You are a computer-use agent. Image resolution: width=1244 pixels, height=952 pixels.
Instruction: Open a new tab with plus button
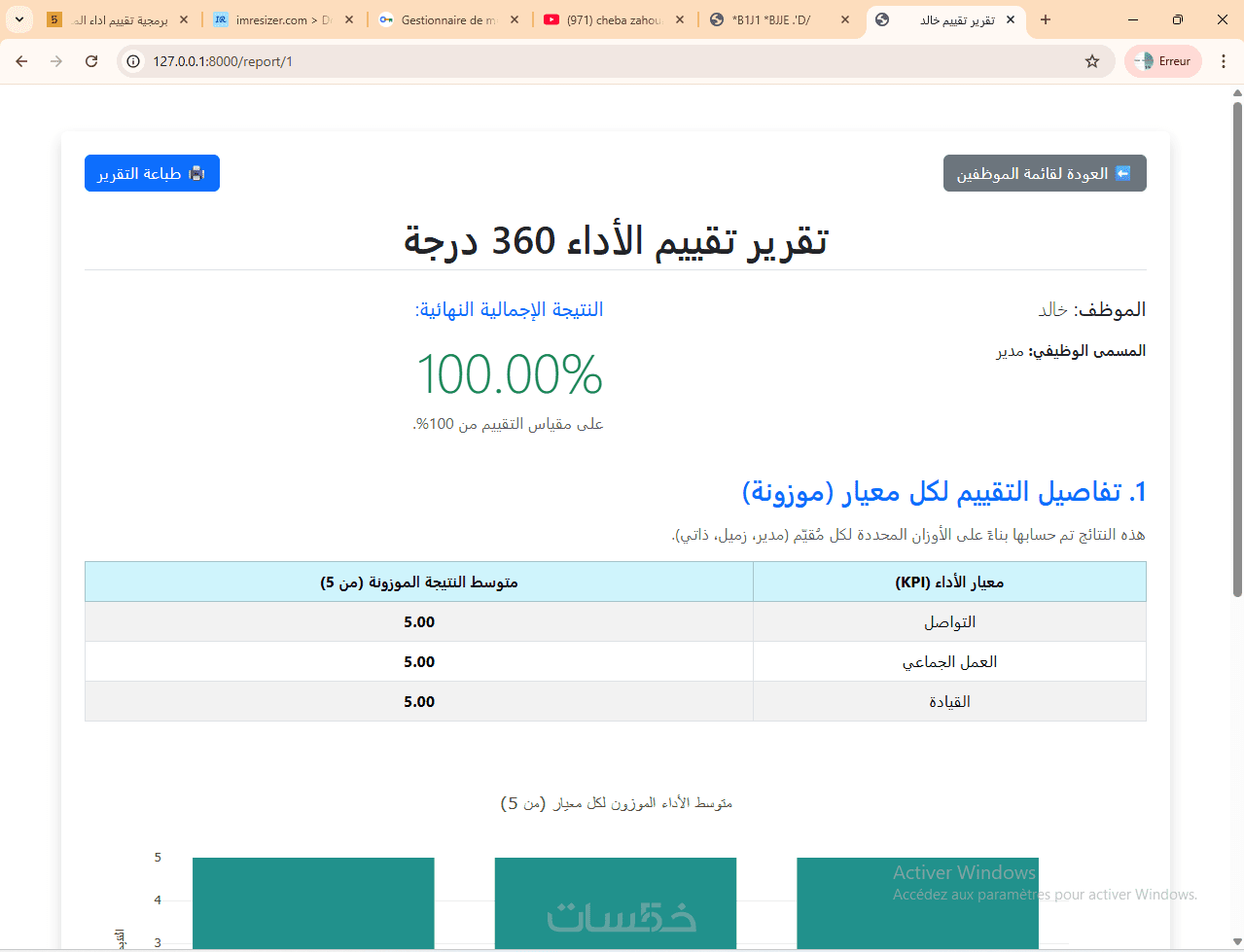click(1046, 19)
